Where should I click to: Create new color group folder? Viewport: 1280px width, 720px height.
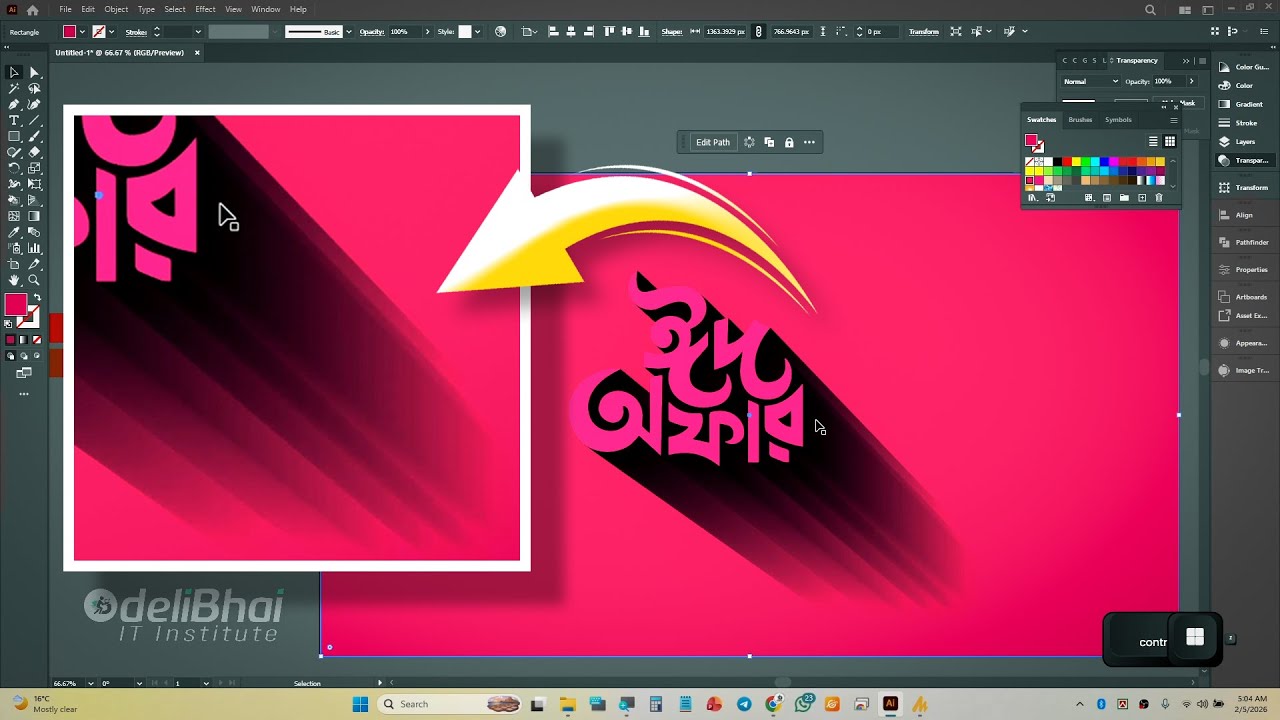(1124, 198)
